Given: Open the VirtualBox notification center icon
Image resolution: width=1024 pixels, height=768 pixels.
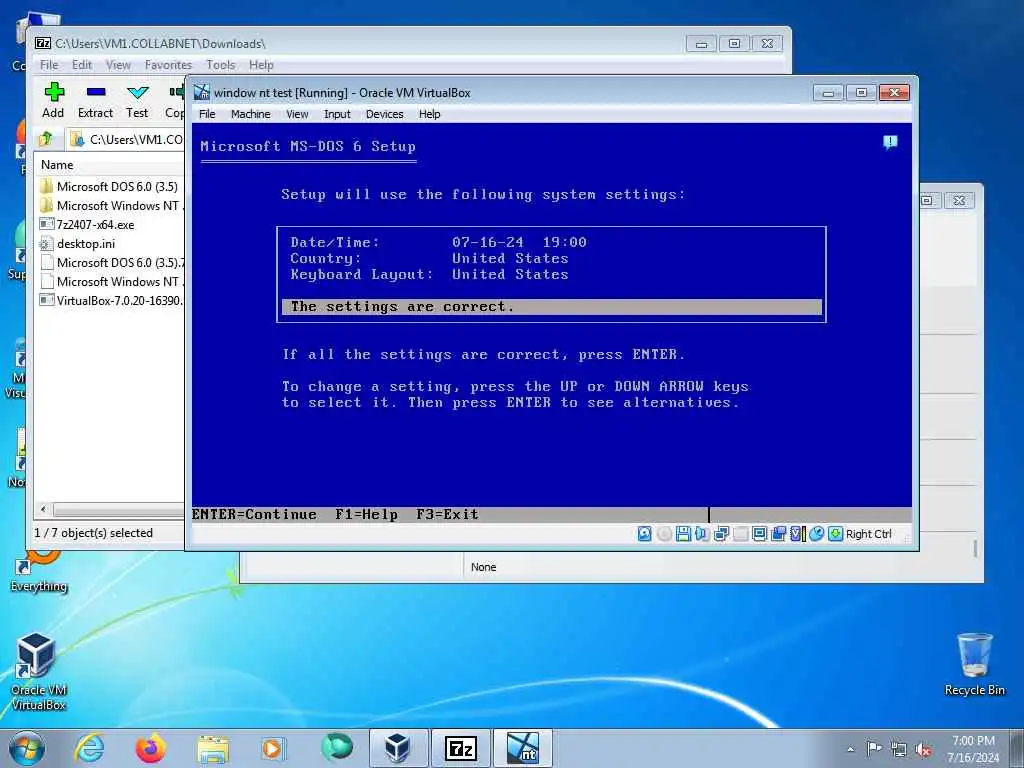Looking at the screenshot, I should coord(890,142).
